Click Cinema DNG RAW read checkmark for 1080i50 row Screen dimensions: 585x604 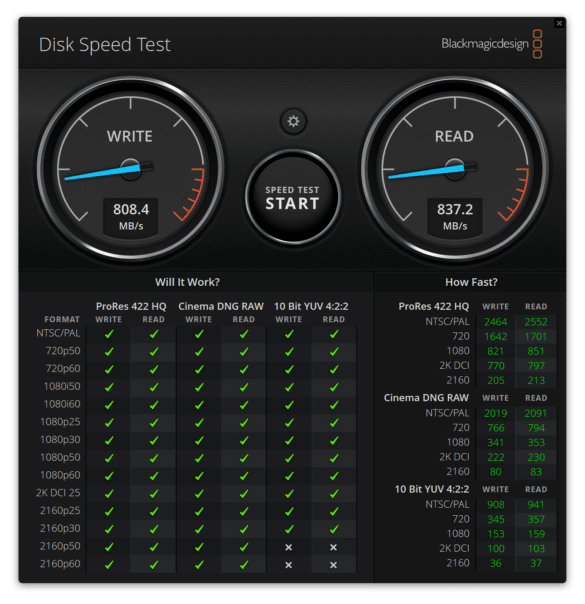pos(244,387)
